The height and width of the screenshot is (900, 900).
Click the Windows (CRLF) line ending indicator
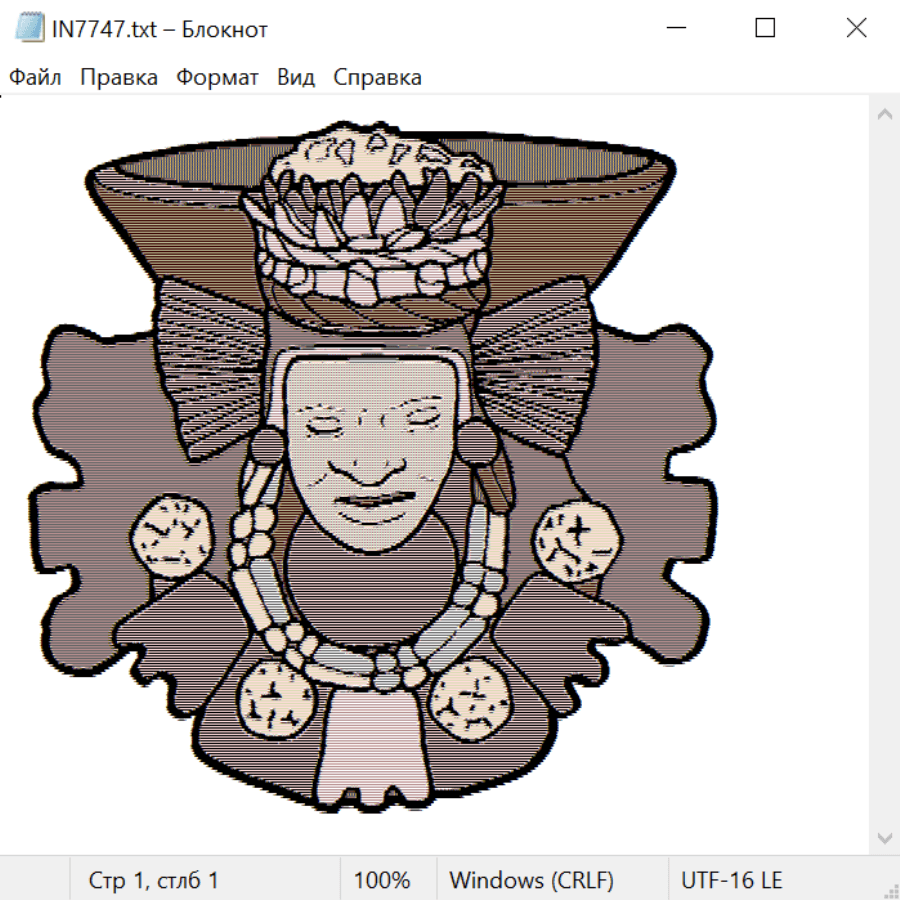point(531,880)
